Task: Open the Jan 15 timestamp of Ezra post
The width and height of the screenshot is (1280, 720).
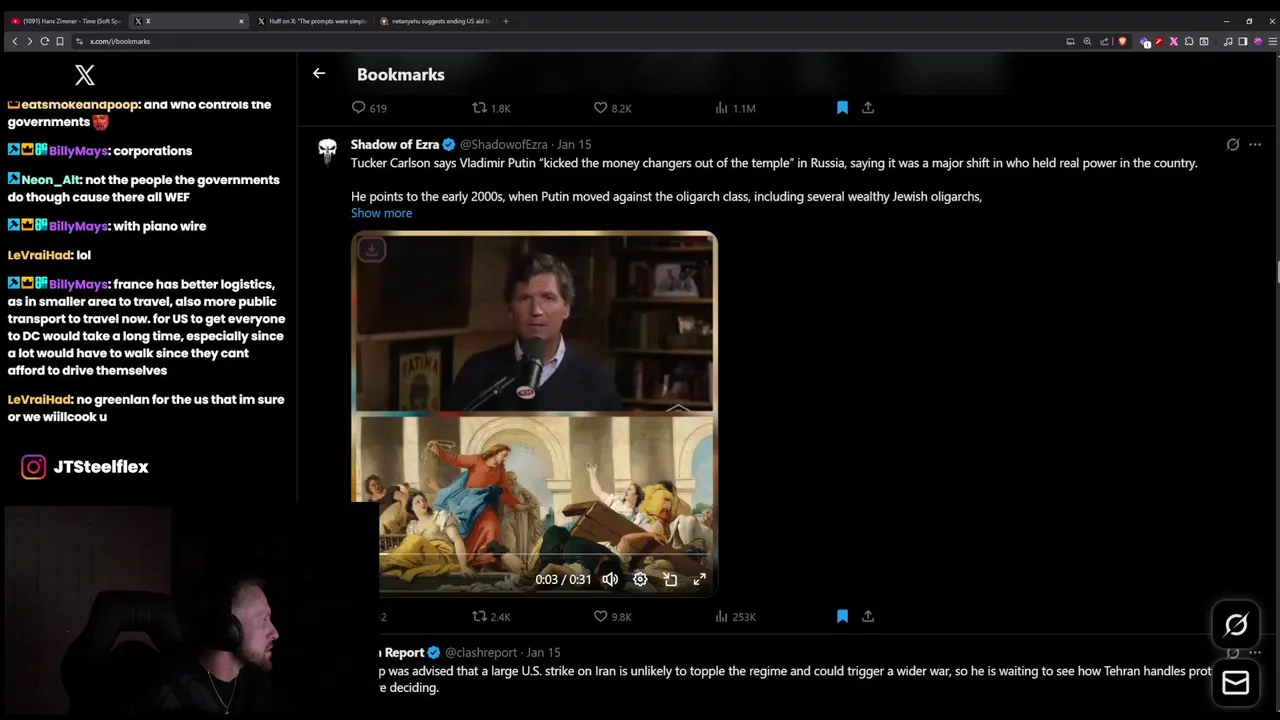Action: coord(574,145)
